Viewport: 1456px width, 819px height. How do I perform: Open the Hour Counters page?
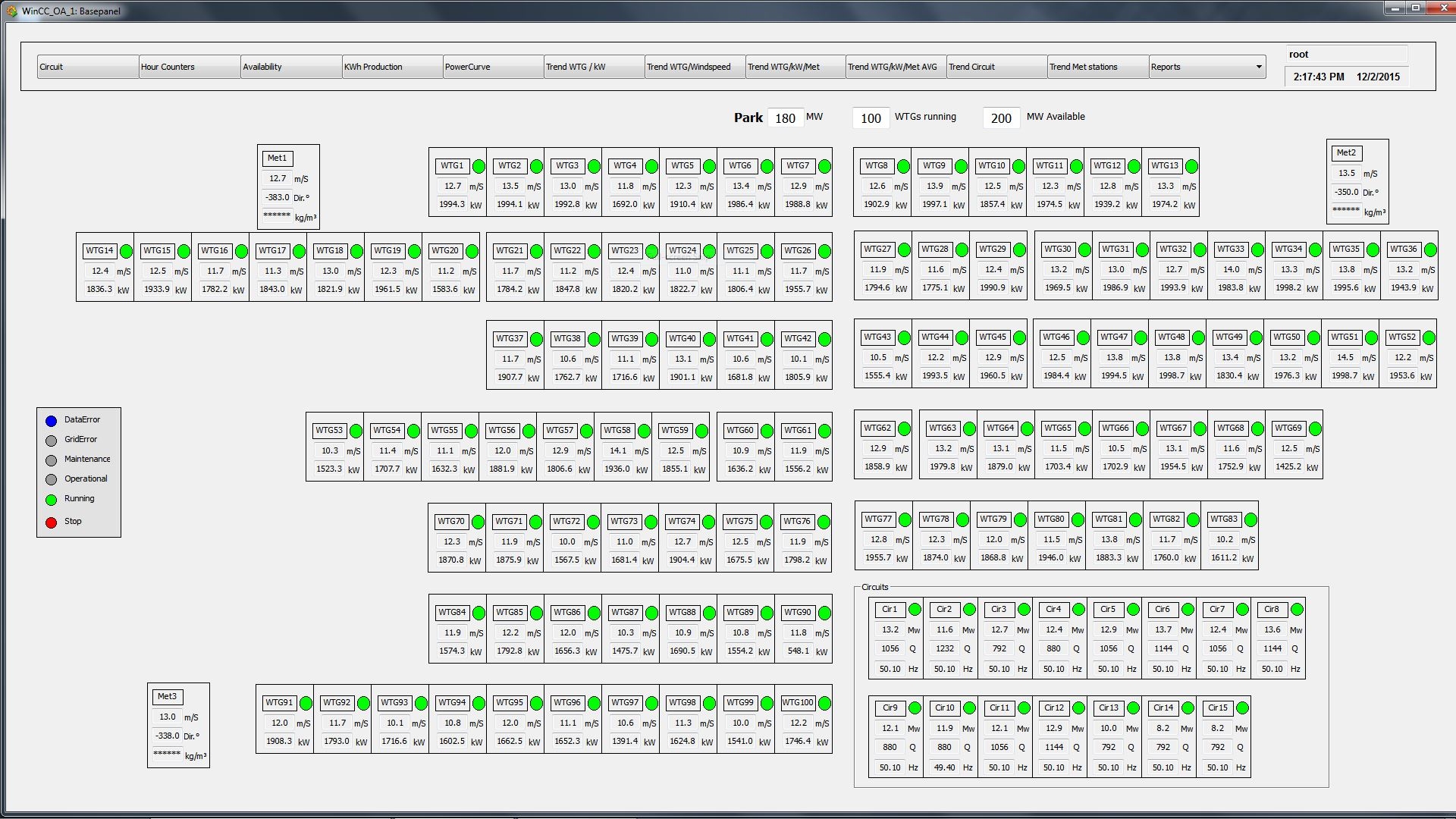[x=190, y=67]
